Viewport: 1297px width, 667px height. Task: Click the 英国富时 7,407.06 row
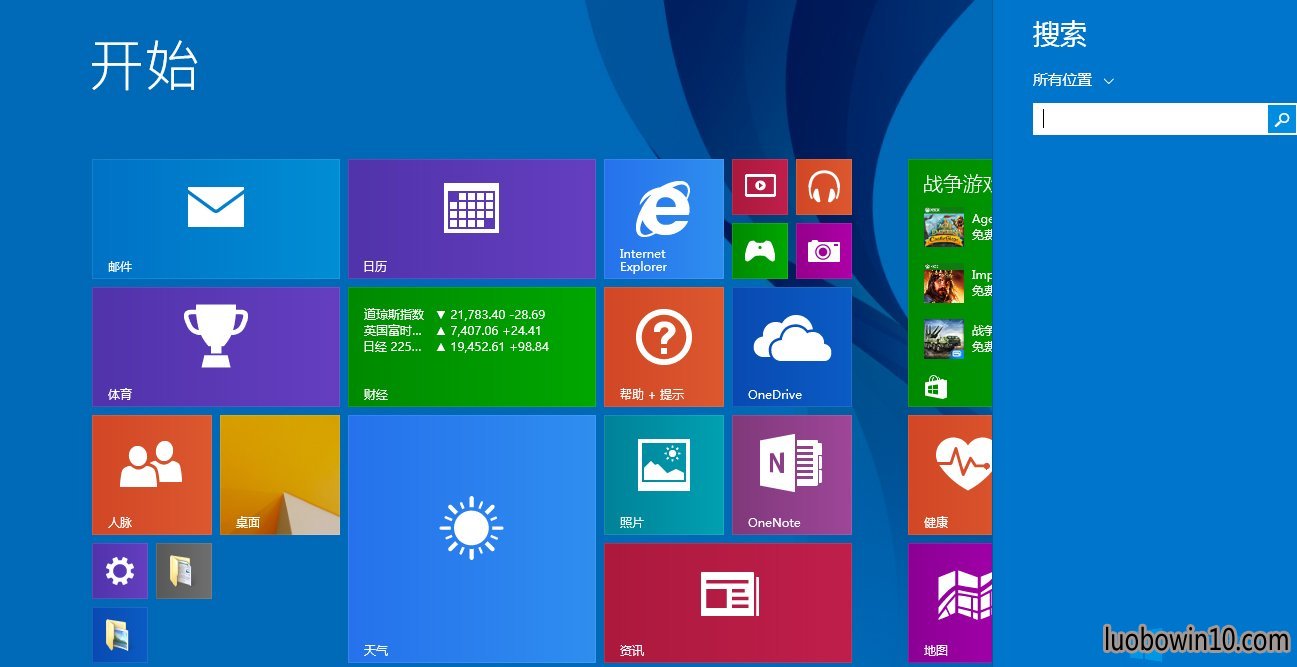click(x=452, y=330)
